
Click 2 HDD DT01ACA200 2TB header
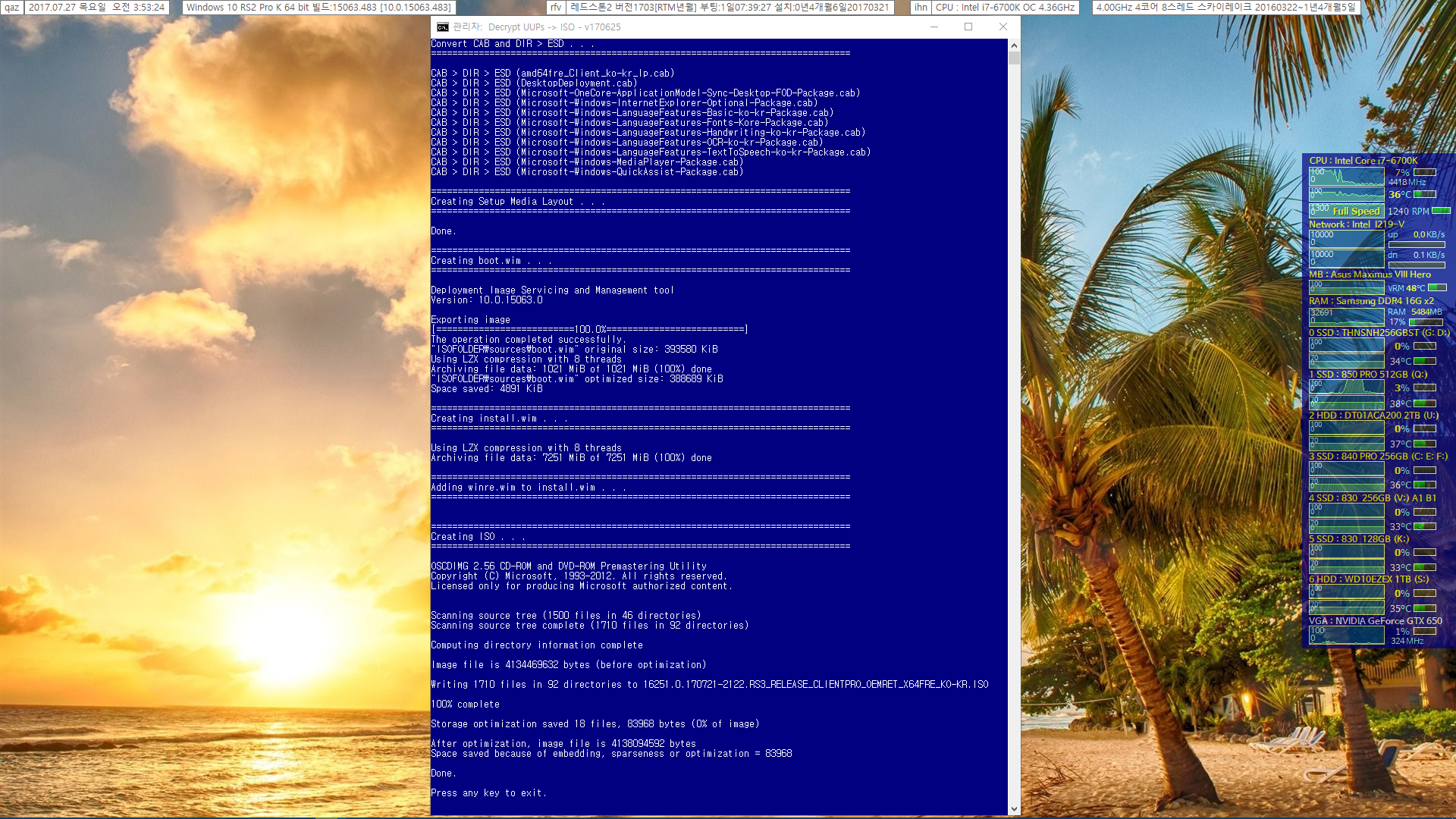[1373, 415]
